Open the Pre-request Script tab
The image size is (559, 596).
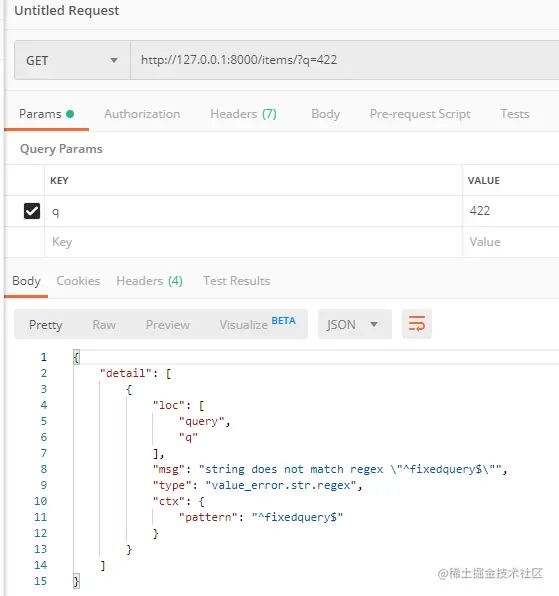pyautogui.click(x=420, y=114)
